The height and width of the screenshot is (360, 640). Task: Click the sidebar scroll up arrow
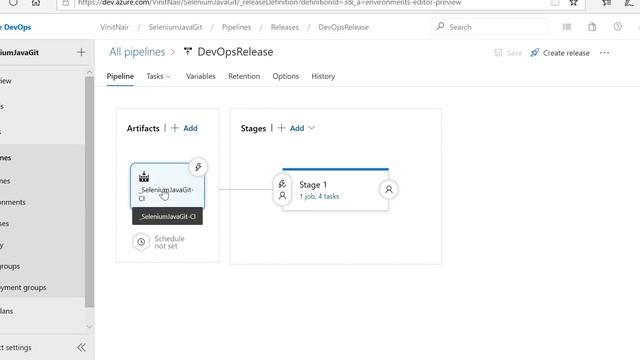click(89, 72)
